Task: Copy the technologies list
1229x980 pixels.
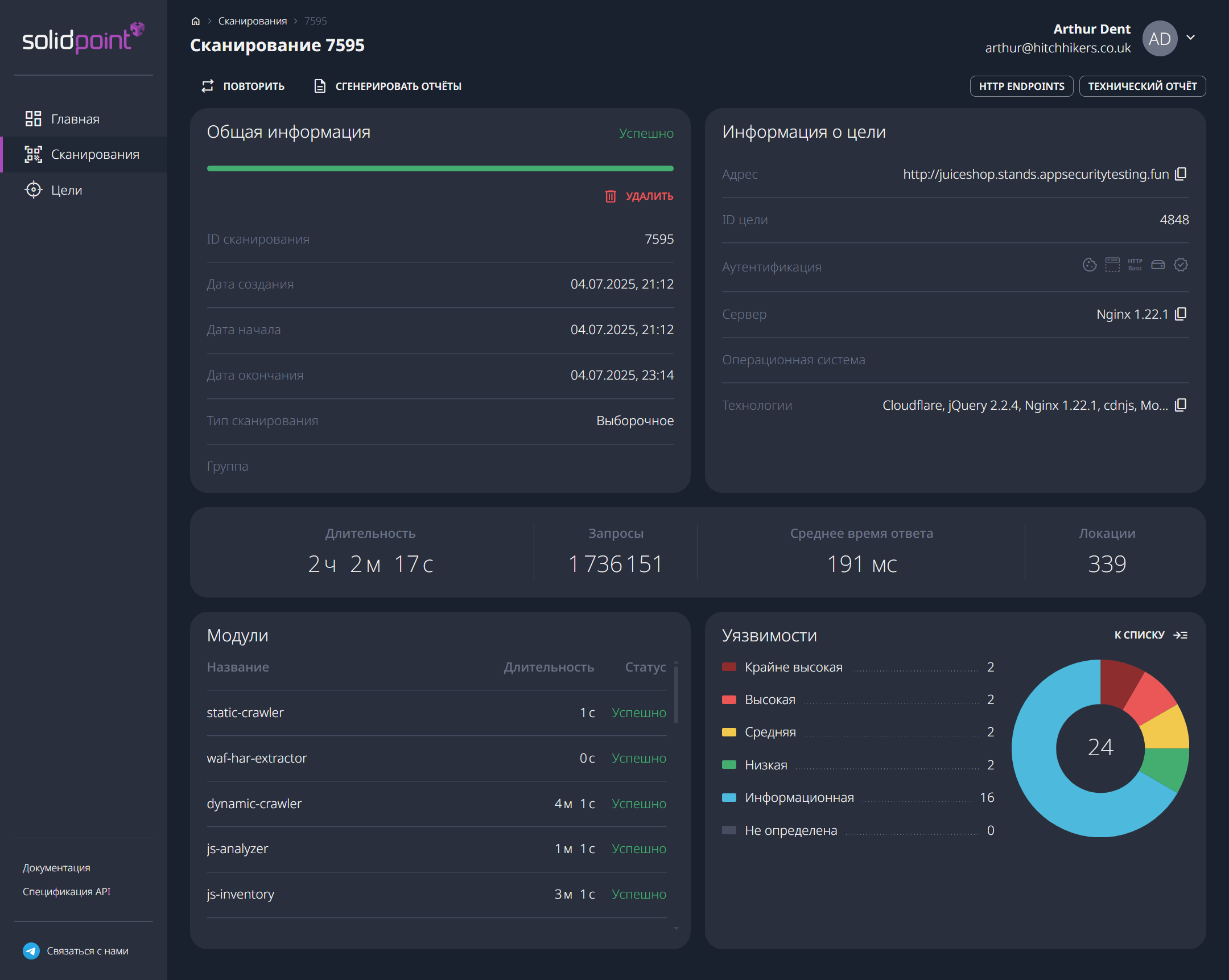Action: point(1181,405)
